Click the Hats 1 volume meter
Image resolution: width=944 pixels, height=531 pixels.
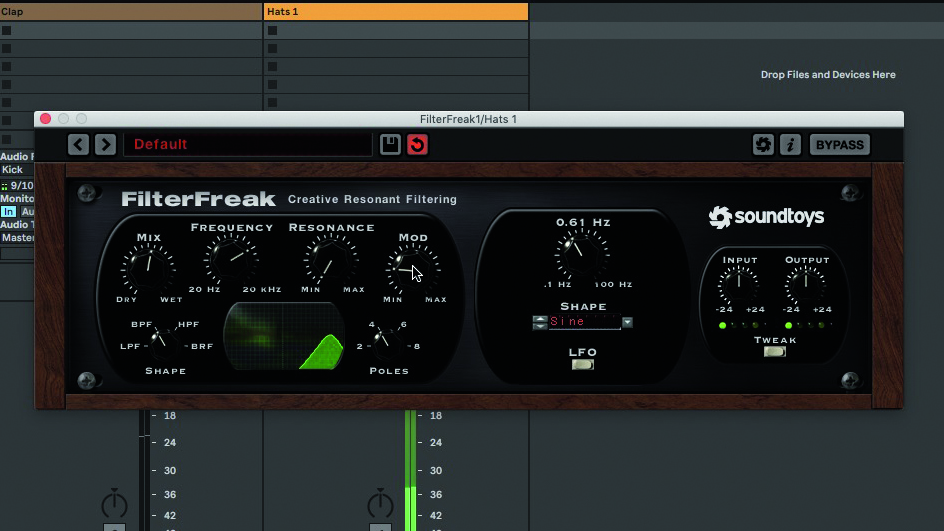click(x=410, y=471)
